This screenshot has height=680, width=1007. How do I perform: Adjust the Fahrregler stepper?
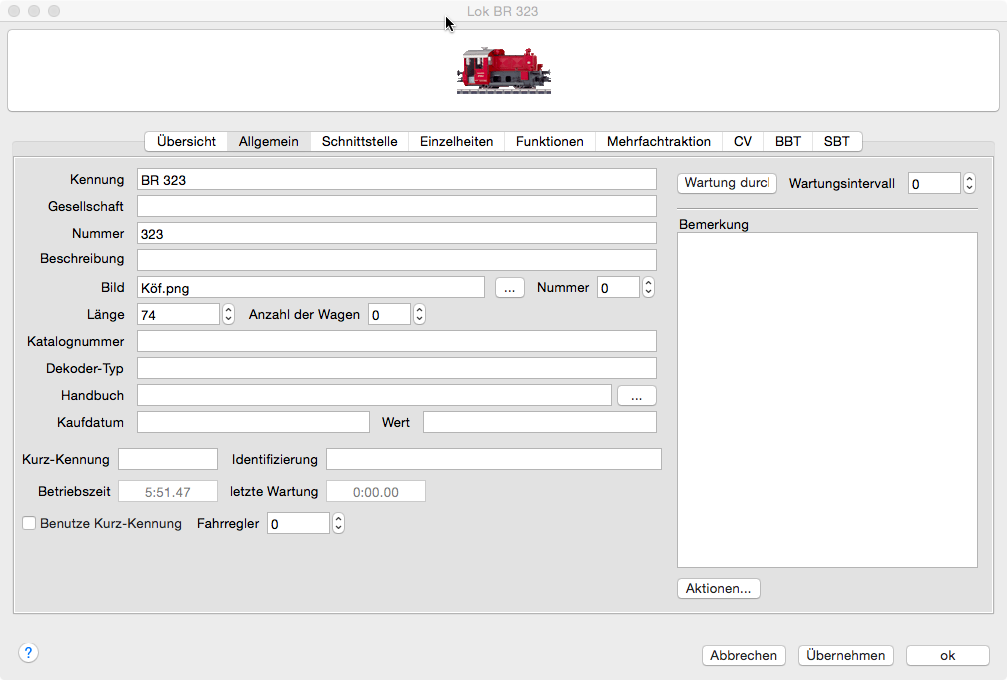pyautogui.click(x=338, y=523)
